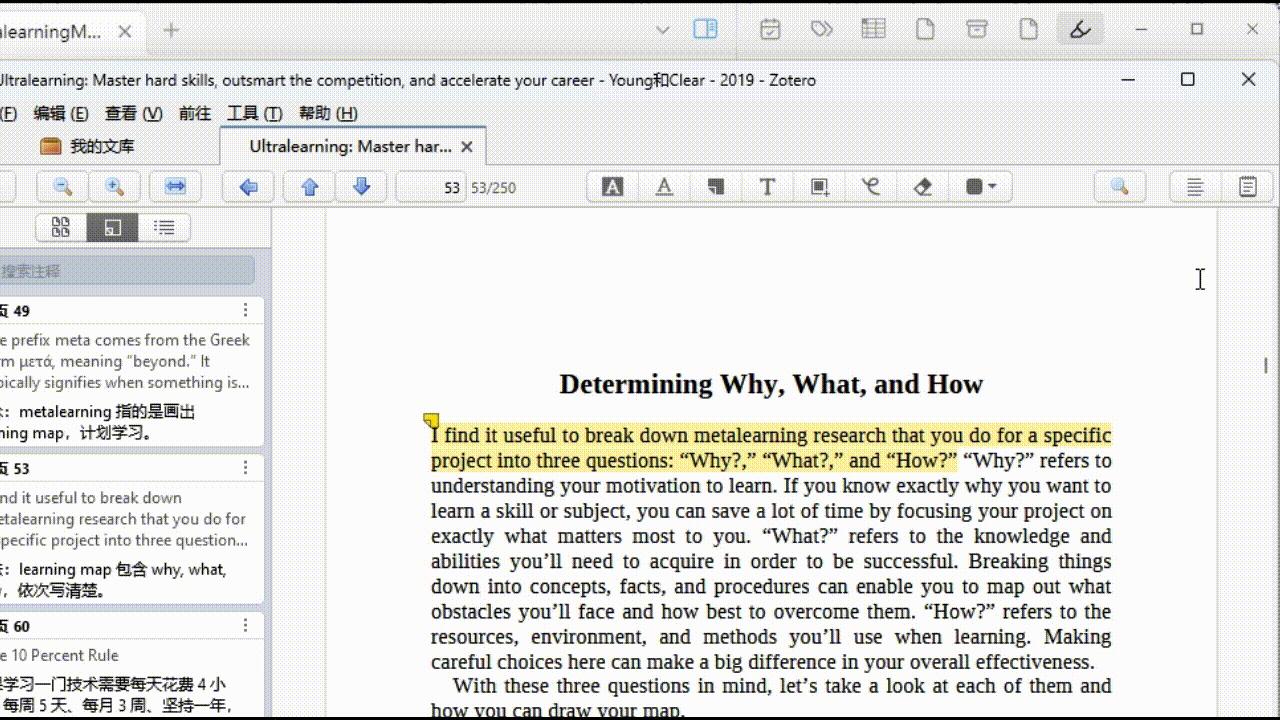Switch sidebar to outline view
1280x720 pixels.
pyautogui.click(x=164, y=228)
